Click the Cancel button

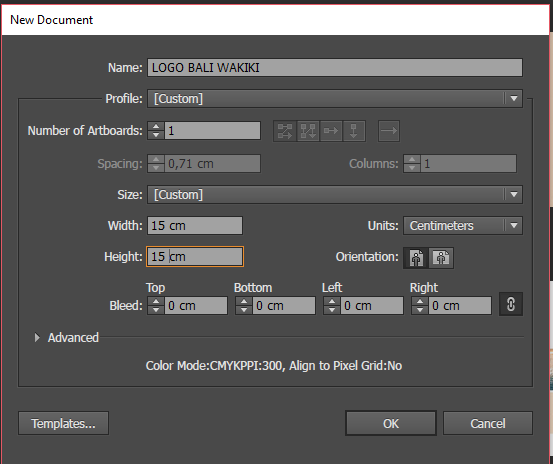[x=488, y=423]
